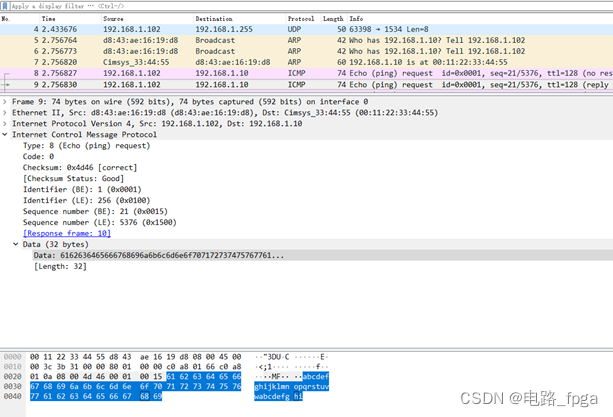
Task: Click Source 192.168.1.102 in packet 4
Action: point(132,29)
